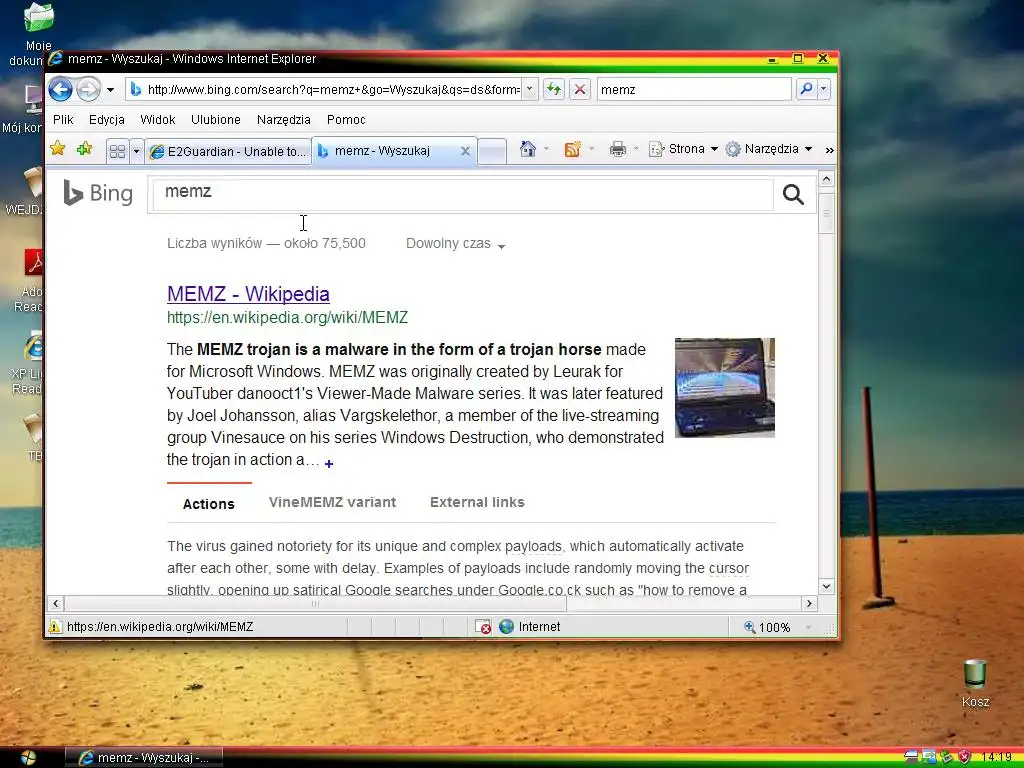
Task: Print the page with printer icon
Action: coord(617,150)
